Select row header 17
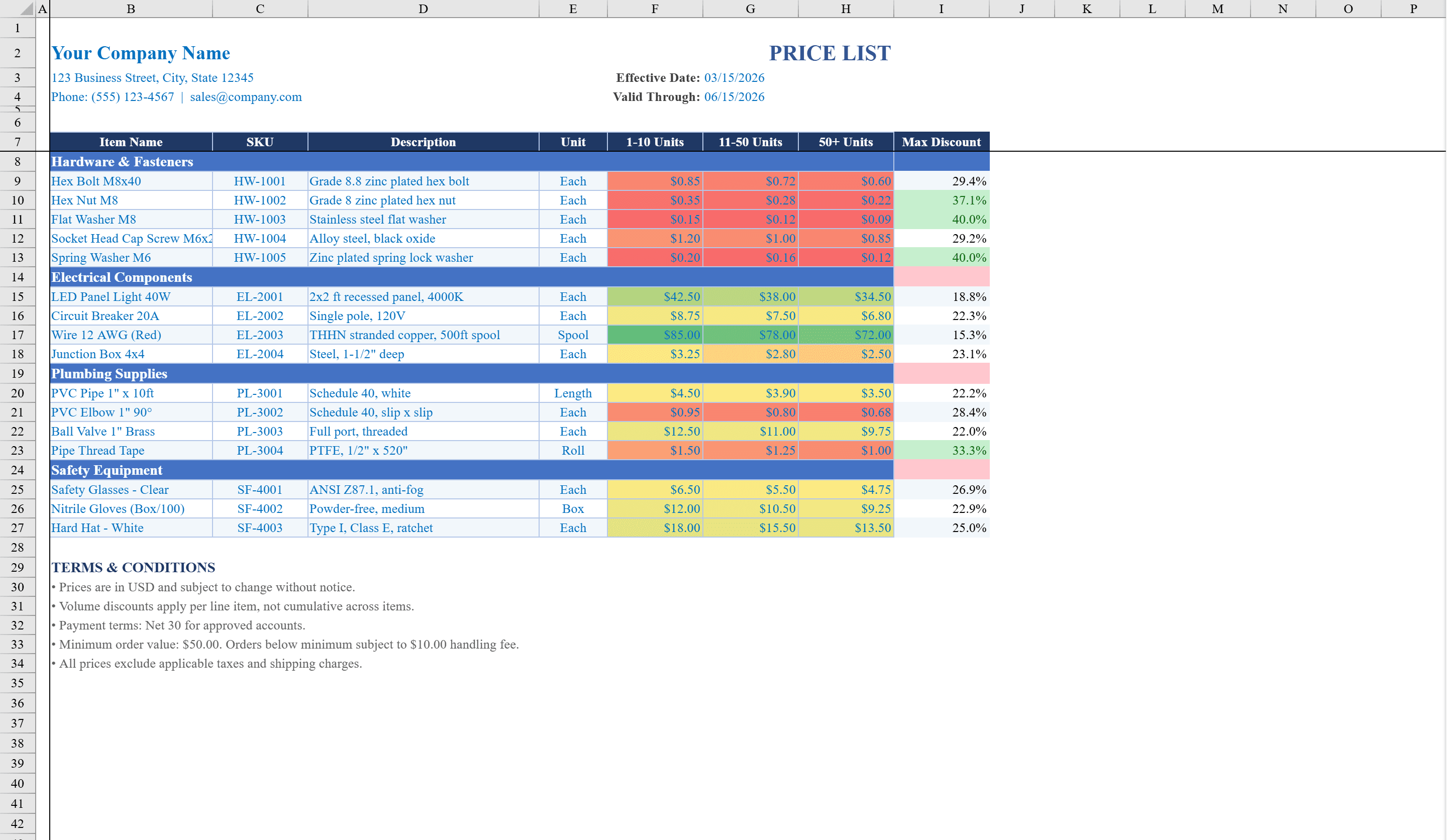Screen dimensions: 1447x840 point(18,335)
